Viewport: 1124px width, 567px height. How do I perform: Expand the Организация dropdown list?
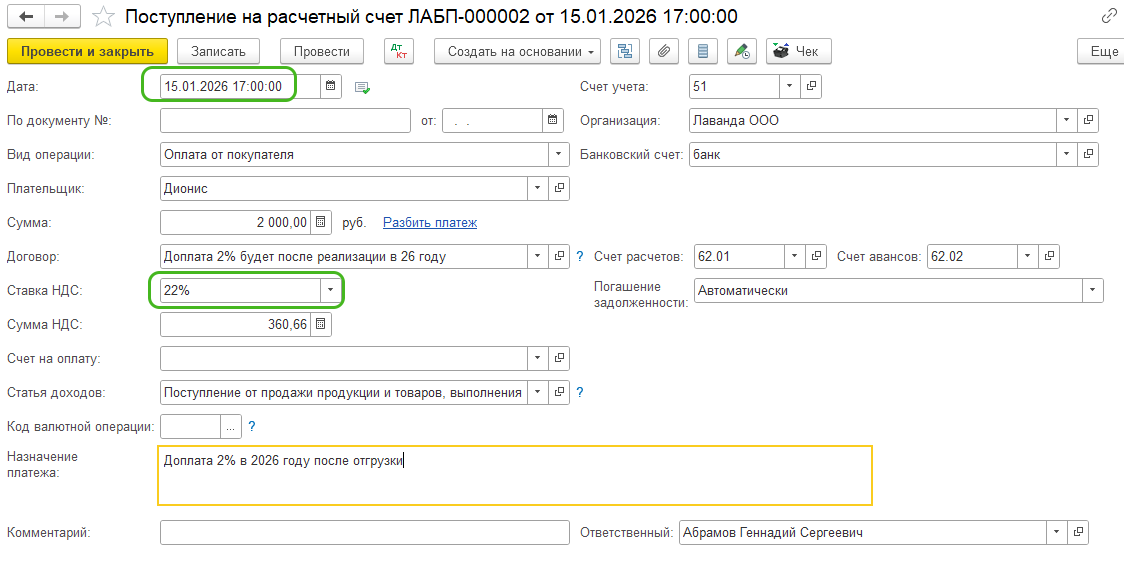click(x=1068, y=121)
